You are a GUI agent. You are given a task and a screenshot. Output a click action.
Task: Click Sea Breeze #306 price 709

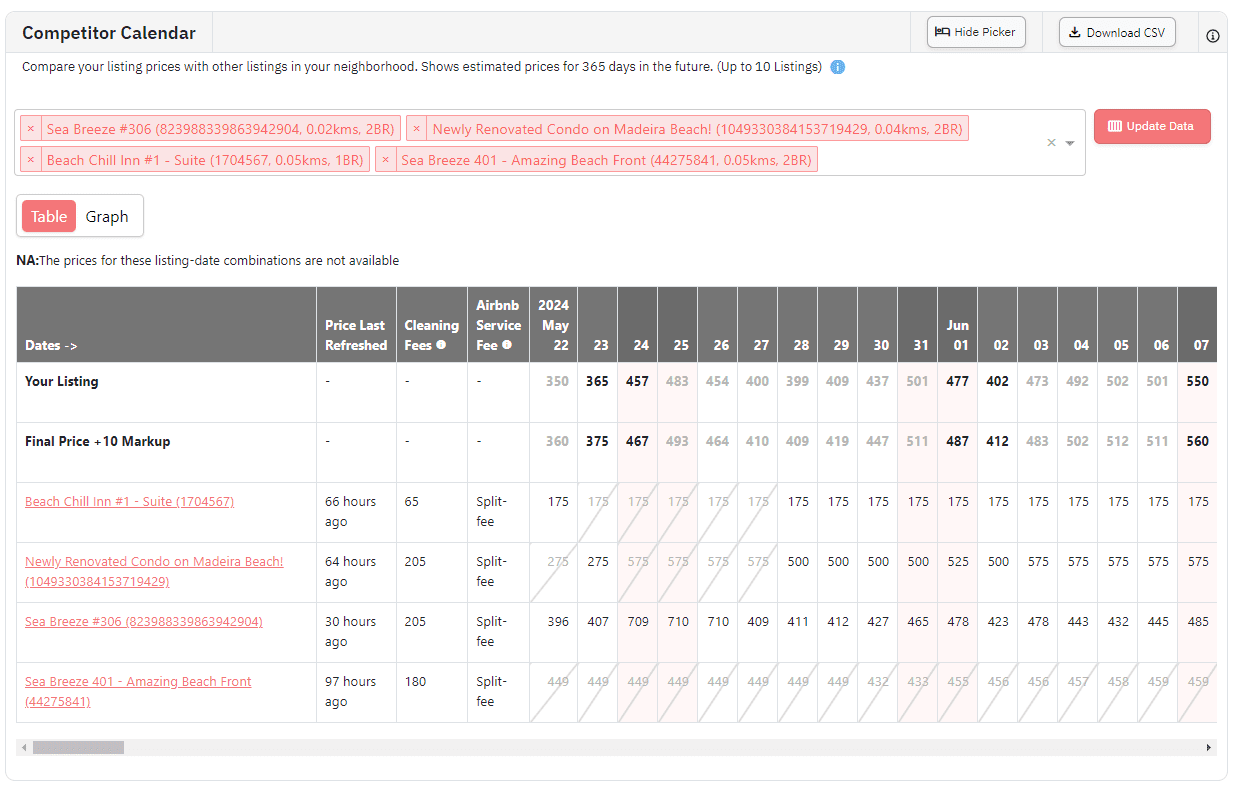[637, 621]
